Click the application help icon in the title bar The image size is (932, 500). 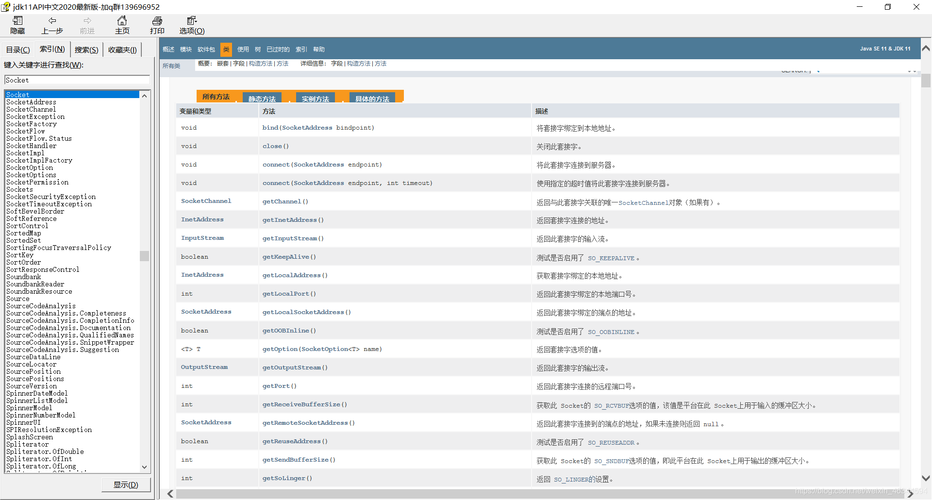point(7,7)
